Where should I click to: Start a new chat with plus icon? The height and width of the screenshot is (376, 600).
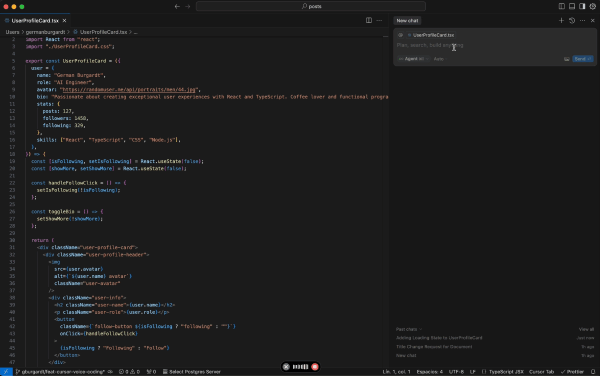[x=561, y=20]
